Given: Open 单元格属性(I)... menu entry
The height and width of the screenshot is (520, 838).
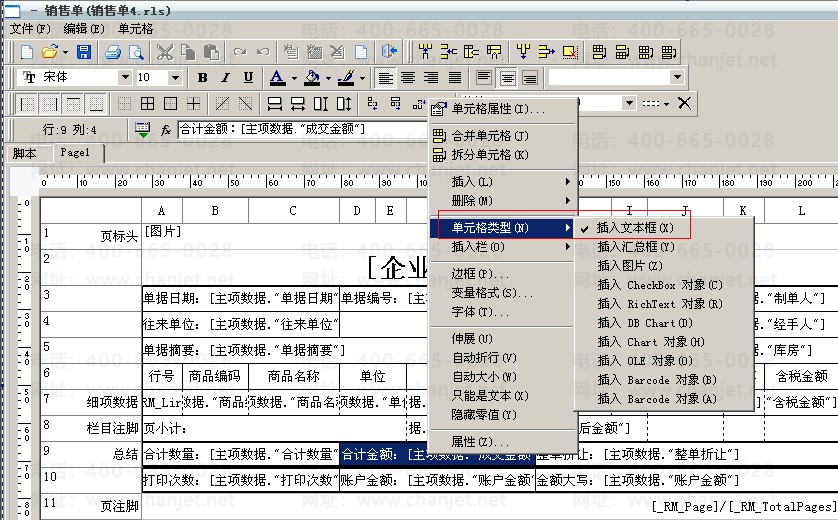Looking at the screenshot, I should click(497, 109).
